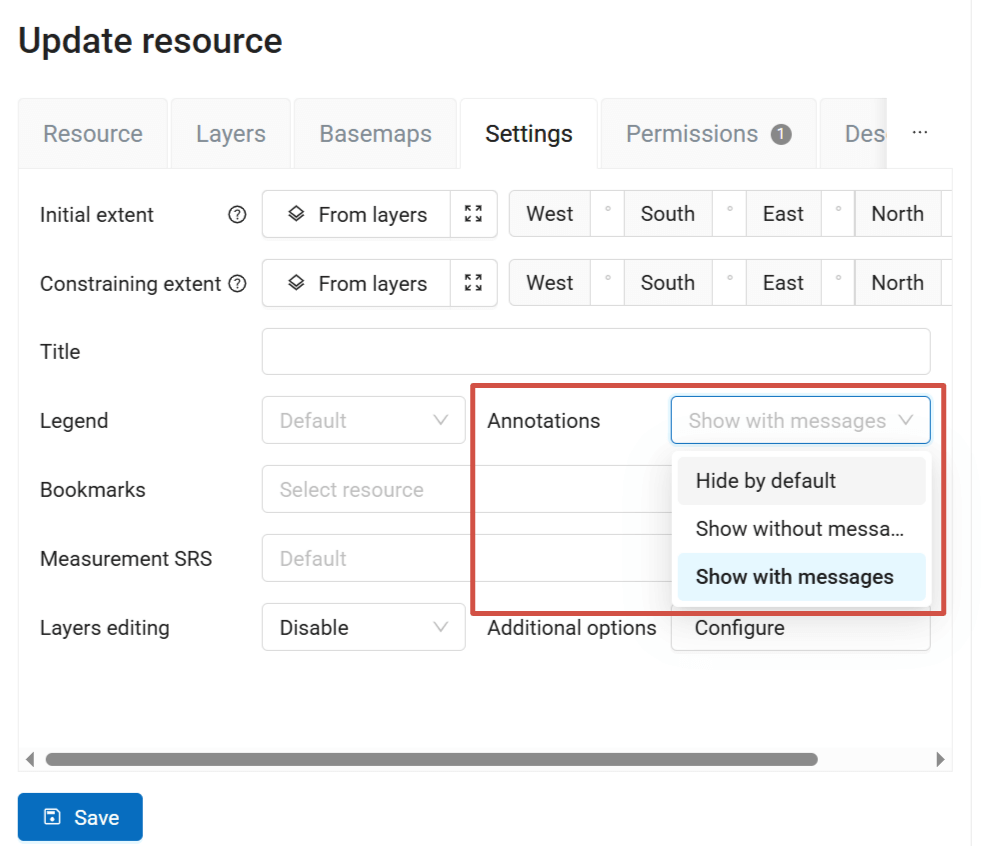This screenshot has height=846, width=982.
Task: Click the Constraining extent help icon
Action: [x=237, y=284]
